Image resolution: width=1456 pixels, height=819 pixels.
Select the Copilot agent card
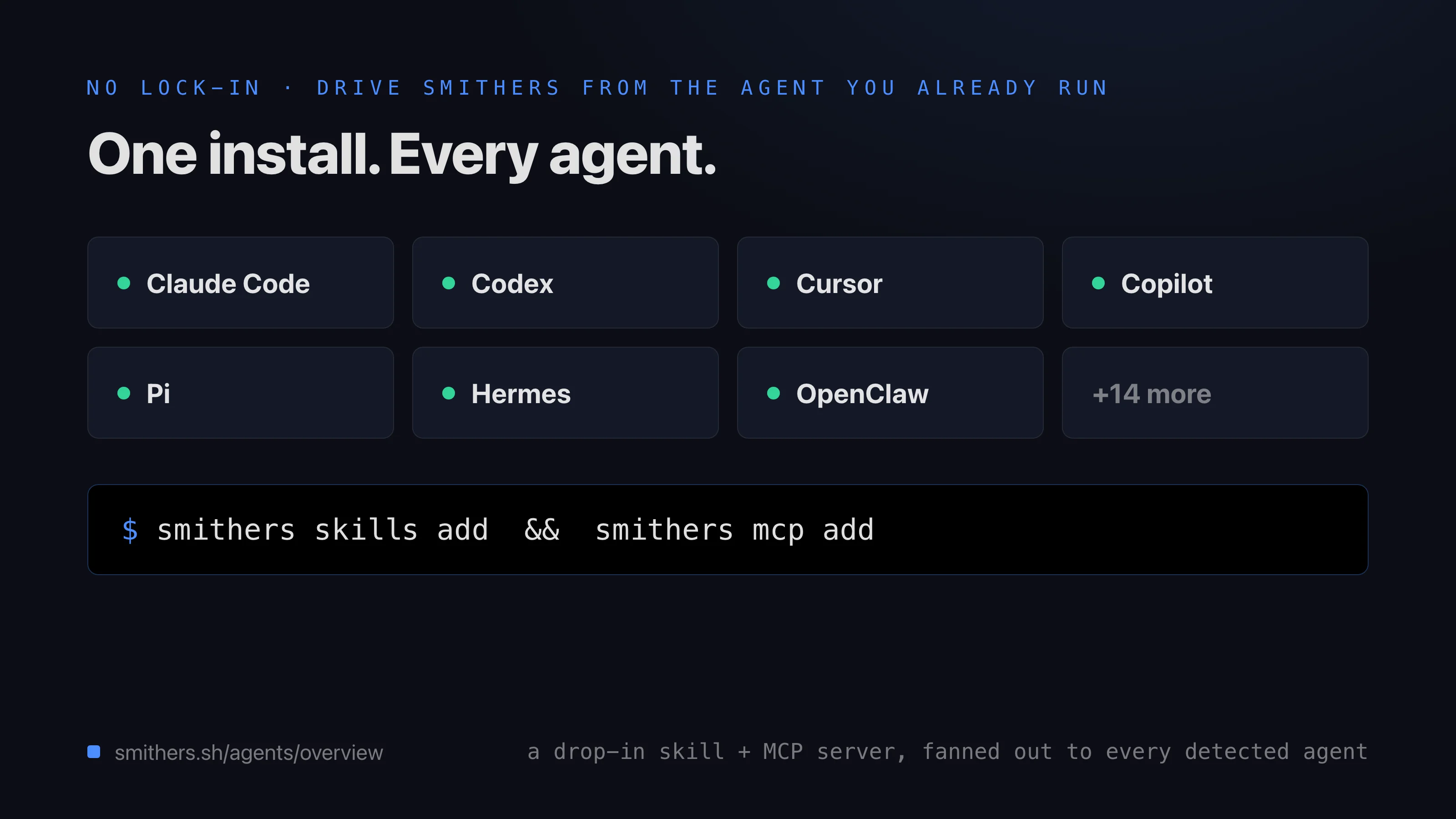point(1215,283)
